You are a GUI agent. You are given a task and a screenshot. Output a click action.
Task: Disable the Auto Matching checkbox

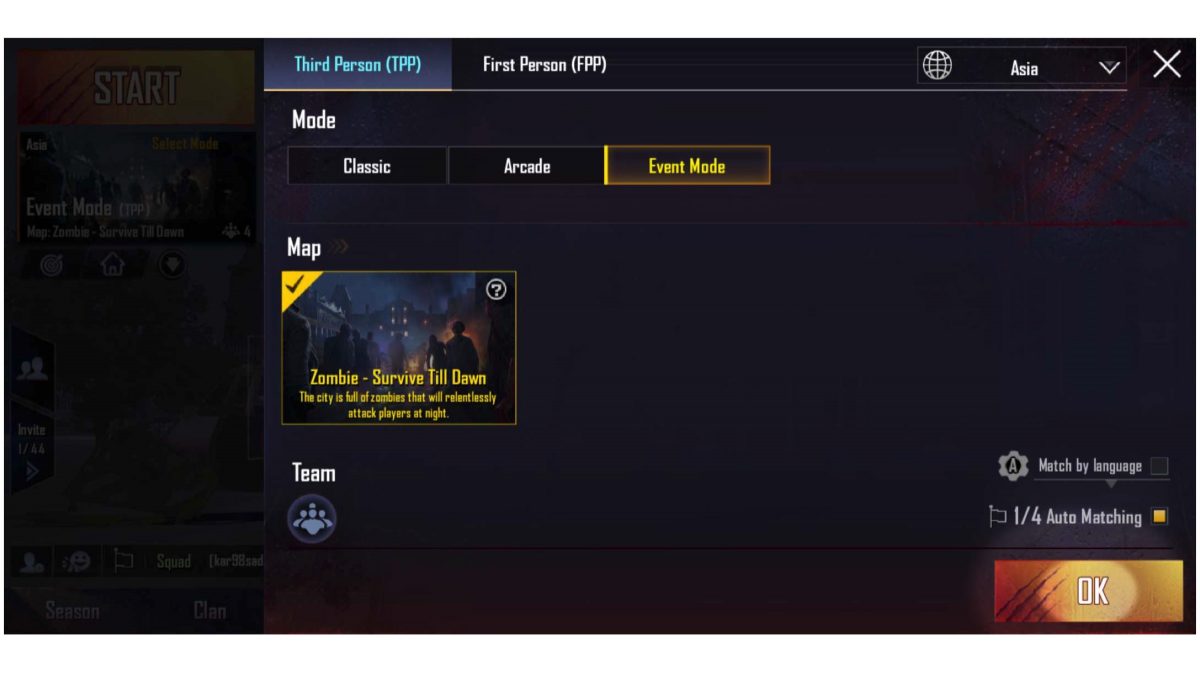[x=1159, y=517]
